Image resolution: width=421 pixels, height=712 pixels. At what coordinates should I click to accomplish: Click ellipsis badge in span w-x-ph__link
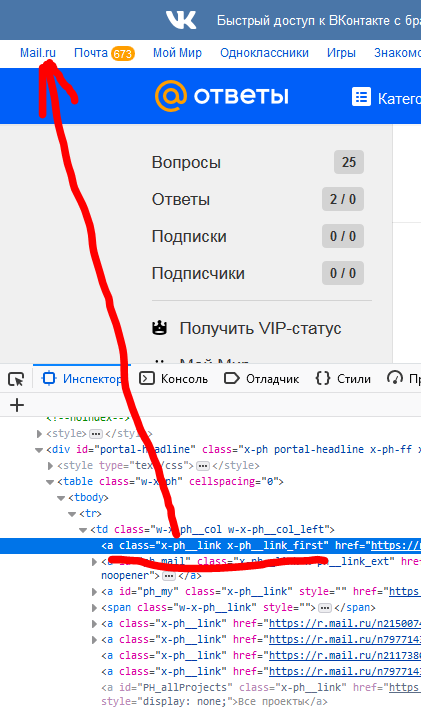pos(325,608)
